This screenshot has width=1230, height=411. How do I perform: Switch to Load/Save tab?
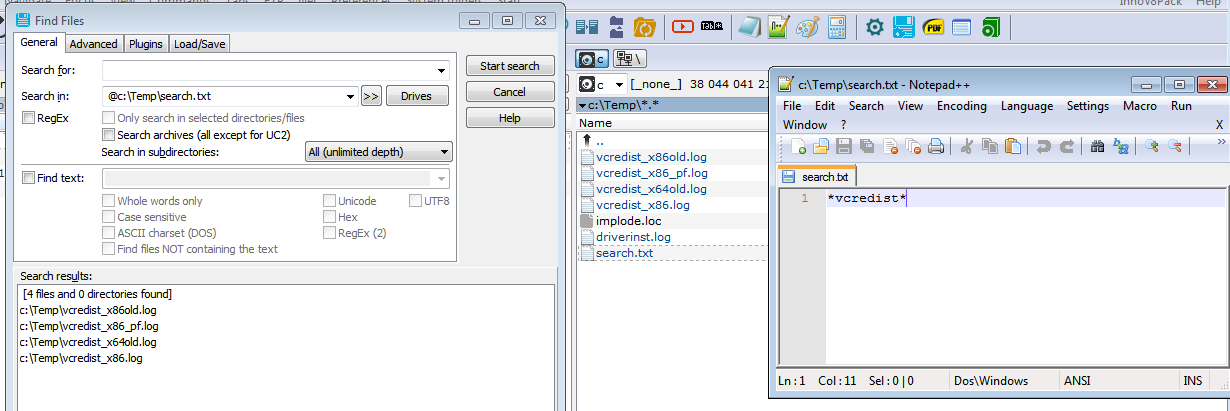tap(200, 44)
